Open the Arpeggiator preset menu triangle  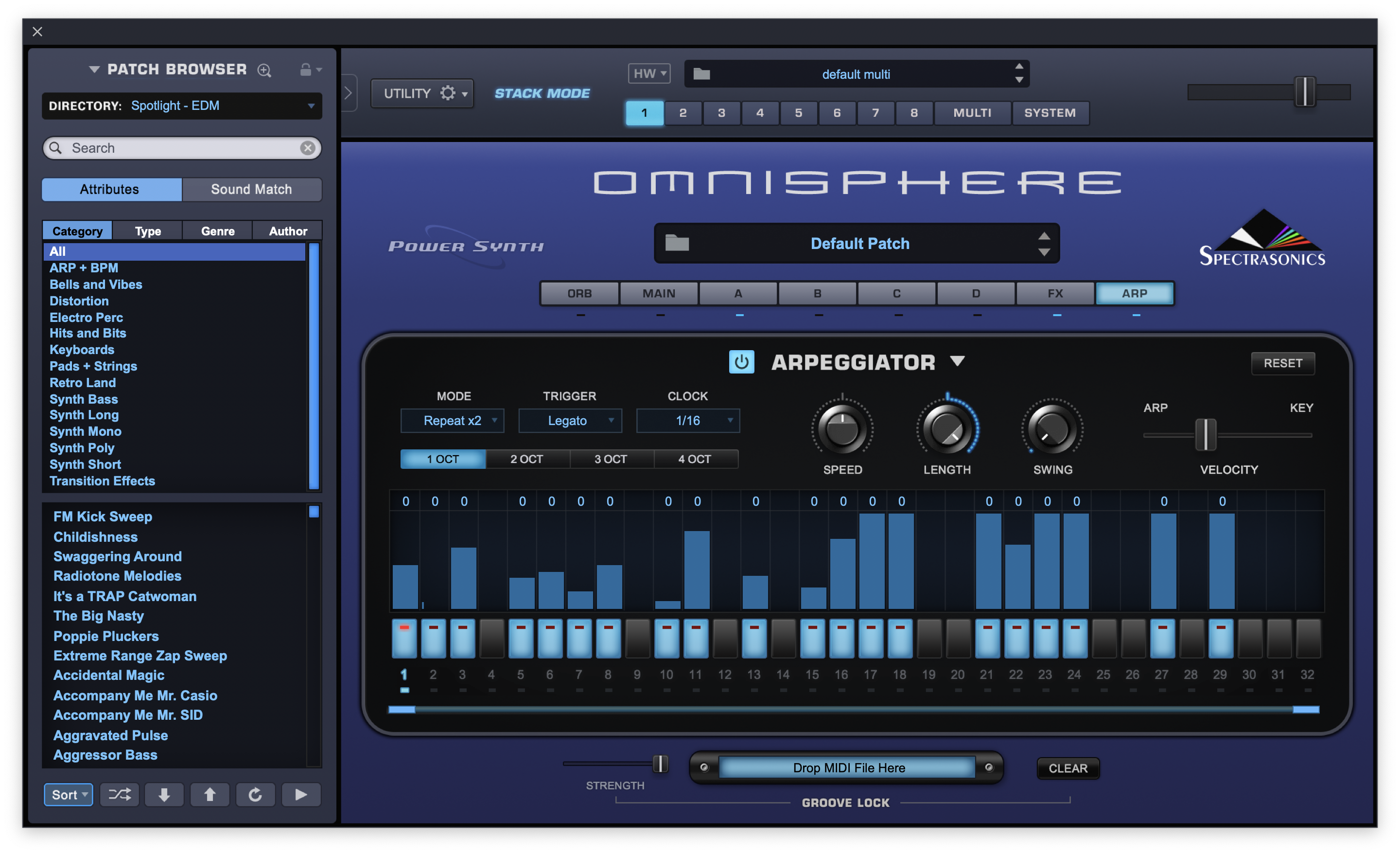pos(957,361)
